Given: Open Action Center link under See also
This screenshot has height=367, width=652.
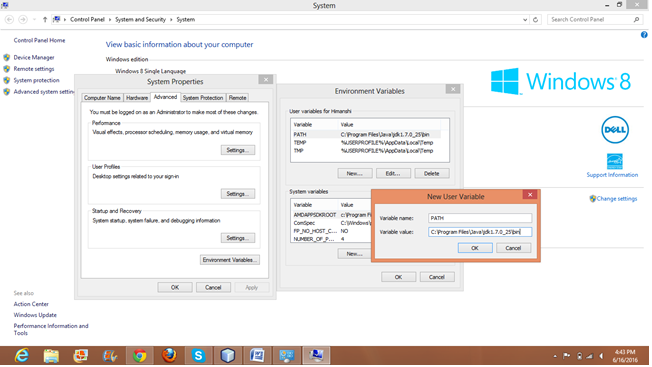Looking at the screenshot, I should (x=31, y=304).
